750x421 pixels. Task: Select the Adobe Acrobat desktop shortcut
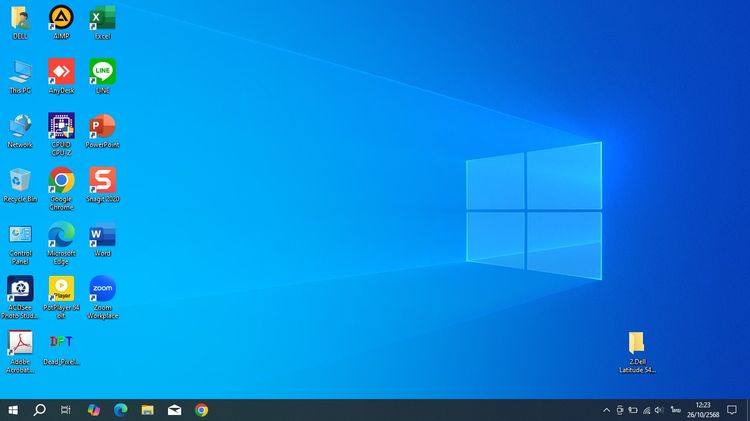pyautogui.click(x=20, y=343)
